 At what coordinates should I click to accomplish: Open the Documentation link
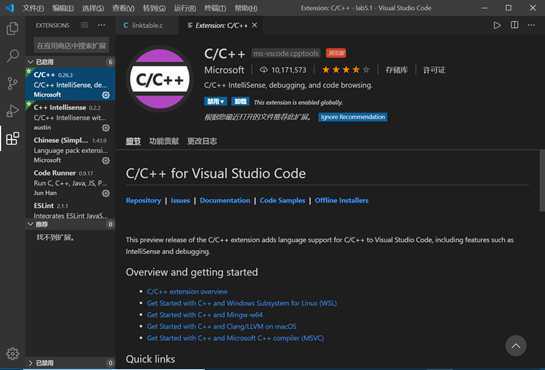225,200
